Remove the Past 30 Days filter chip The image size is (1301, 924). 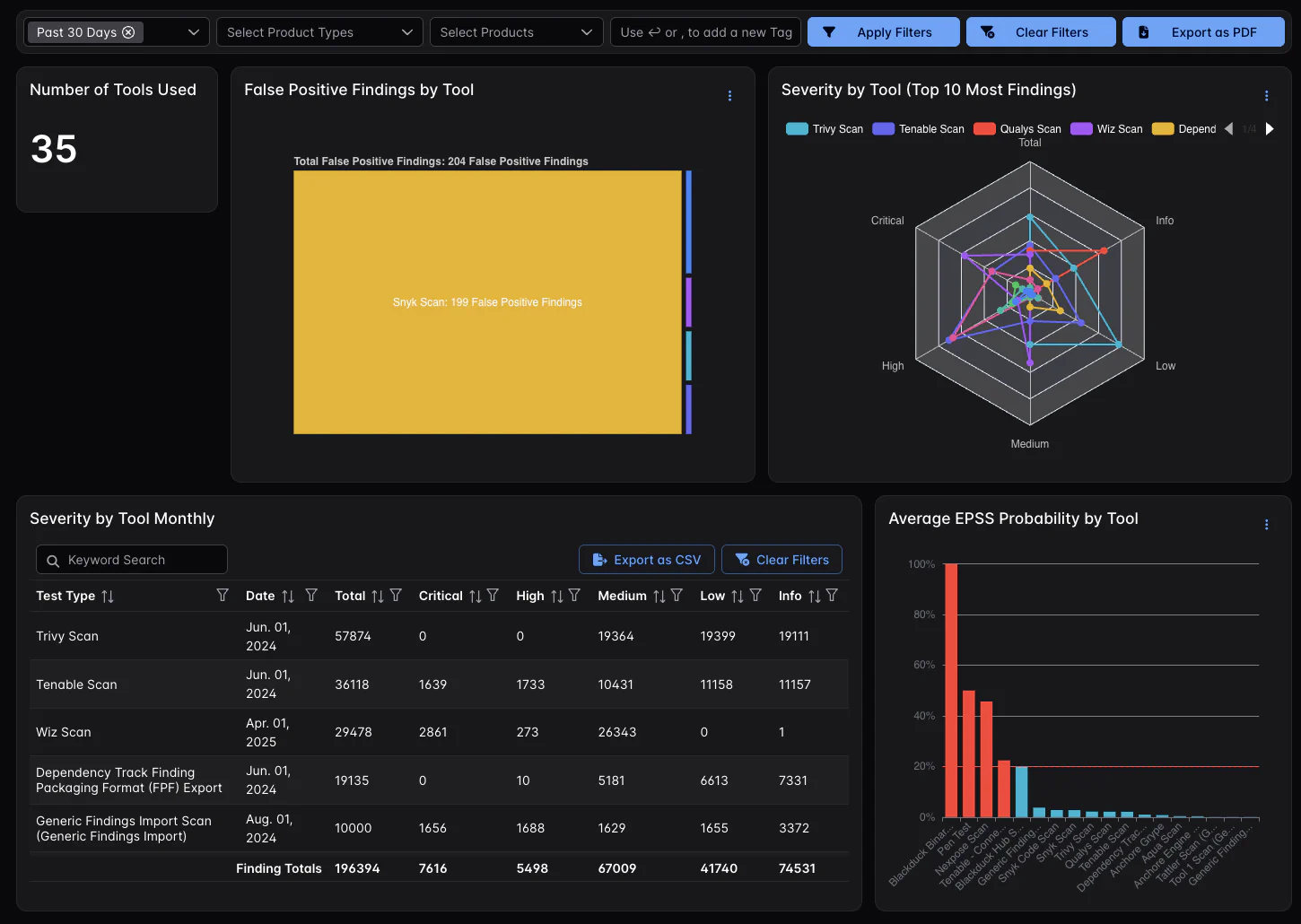[x=128, y=32]
